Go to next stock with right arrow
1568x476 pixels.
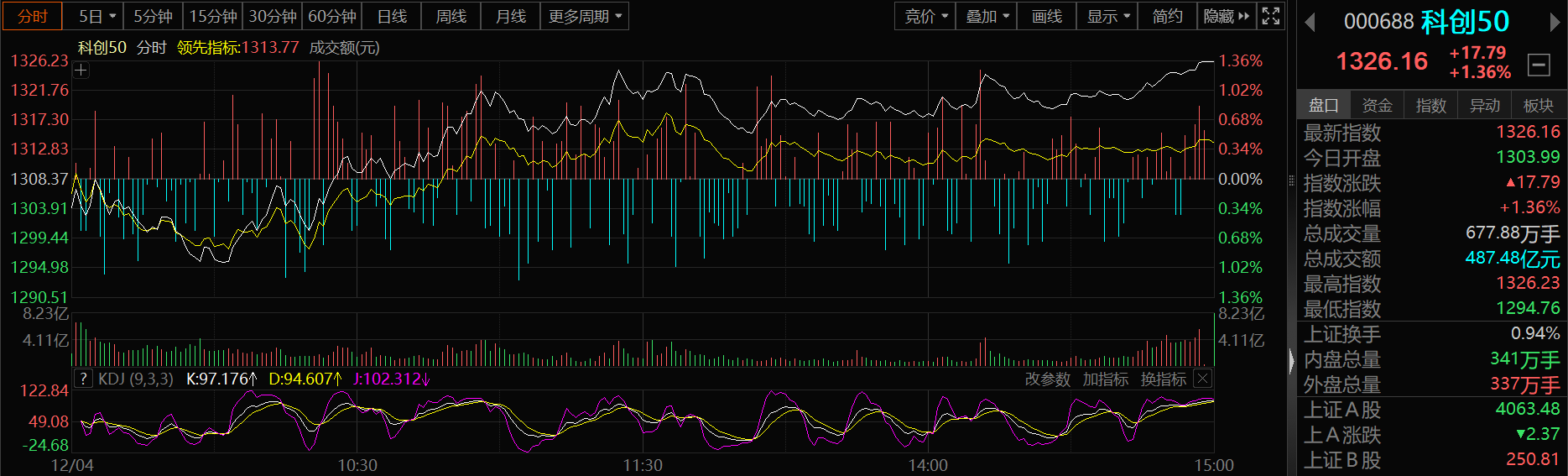tap(1553, 23)
